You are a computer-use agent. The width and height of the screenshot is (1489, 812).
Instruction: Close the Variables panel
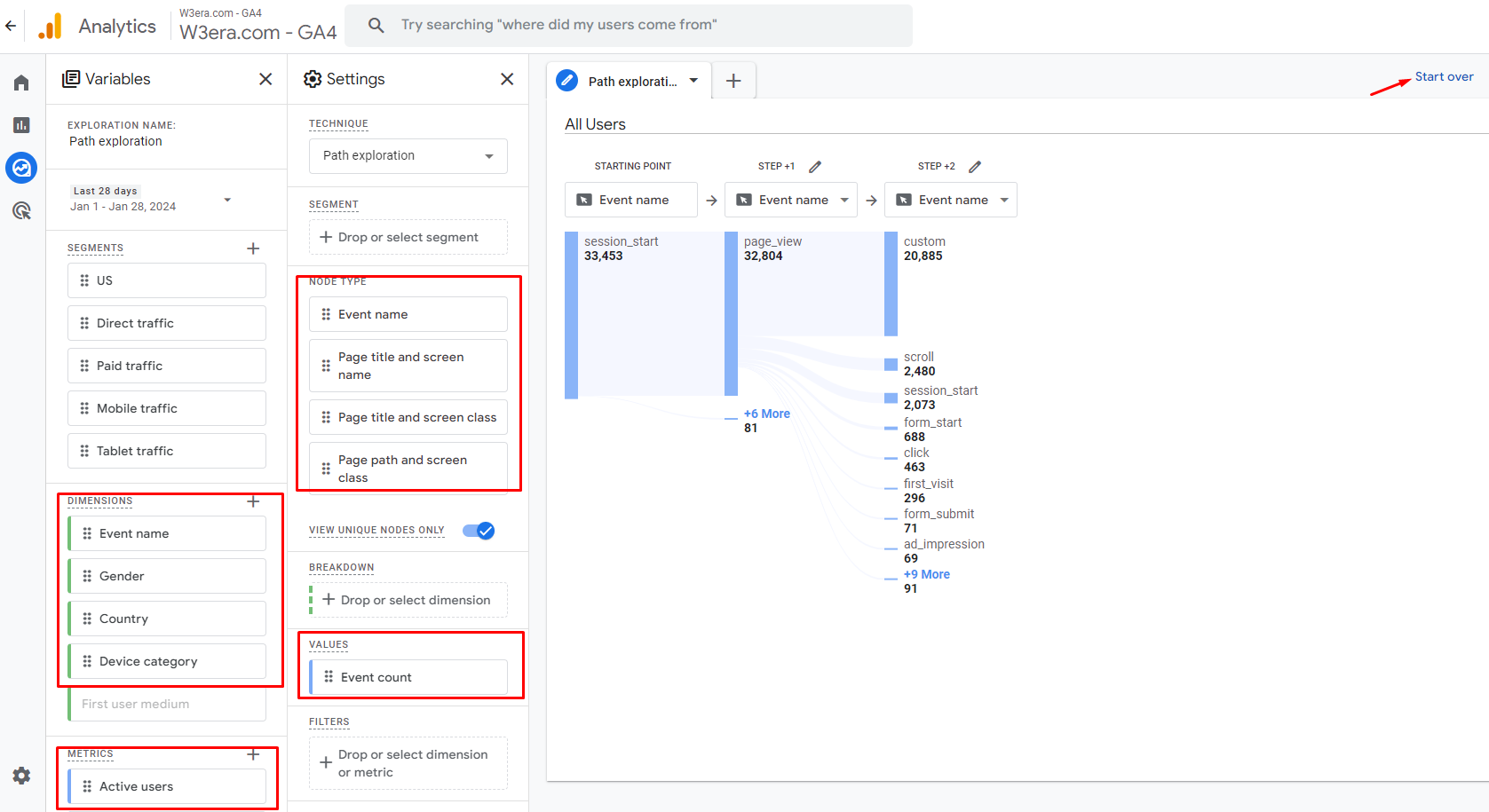(x=265, y=79)
